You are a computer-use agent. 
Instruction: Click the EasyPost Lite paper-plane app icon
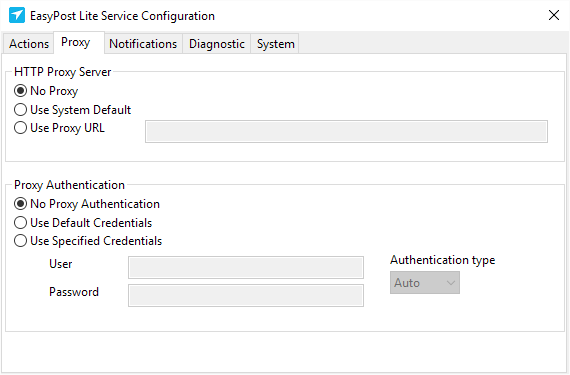tap(17, 15)
